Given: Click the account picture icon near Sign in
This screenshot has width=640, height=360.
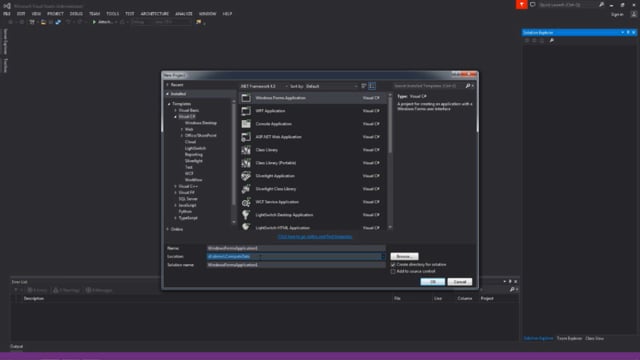Looking at the screenshot, I should coord(633,14).
